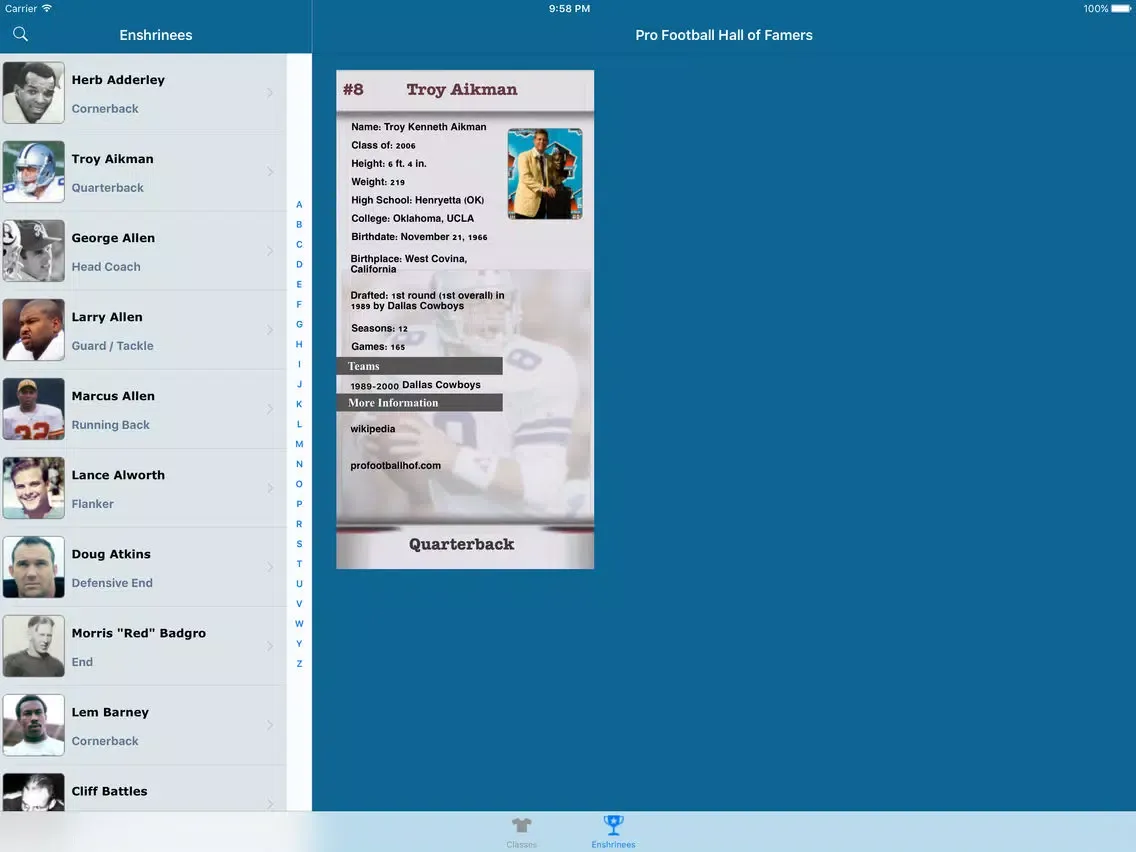Screen dimensions: 1136x852
Task: Select the Enshrinees trophy tab
Action: tap(613, 832)
